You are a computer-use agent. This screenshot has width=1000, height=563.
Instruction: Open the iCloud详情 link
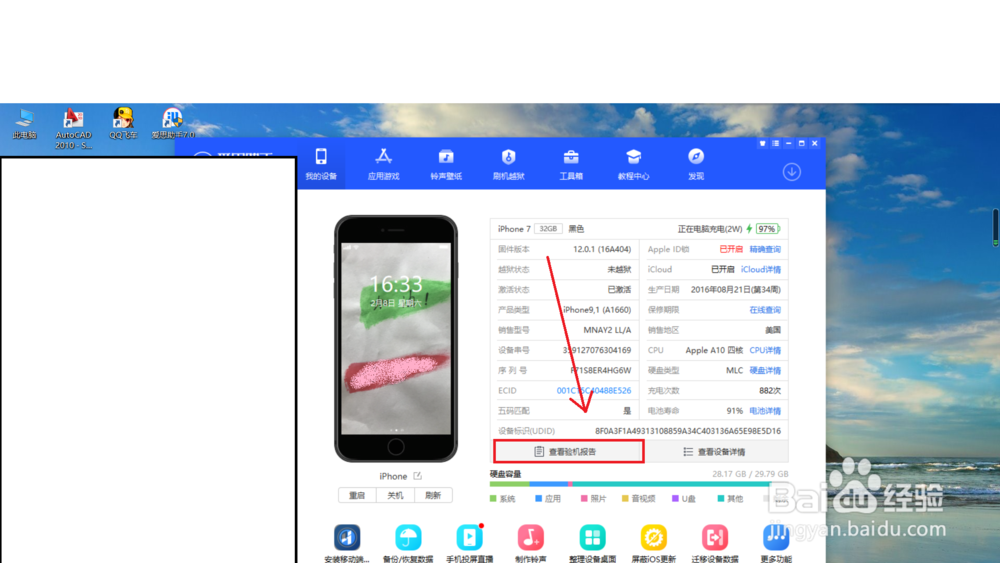coord(761,270)
